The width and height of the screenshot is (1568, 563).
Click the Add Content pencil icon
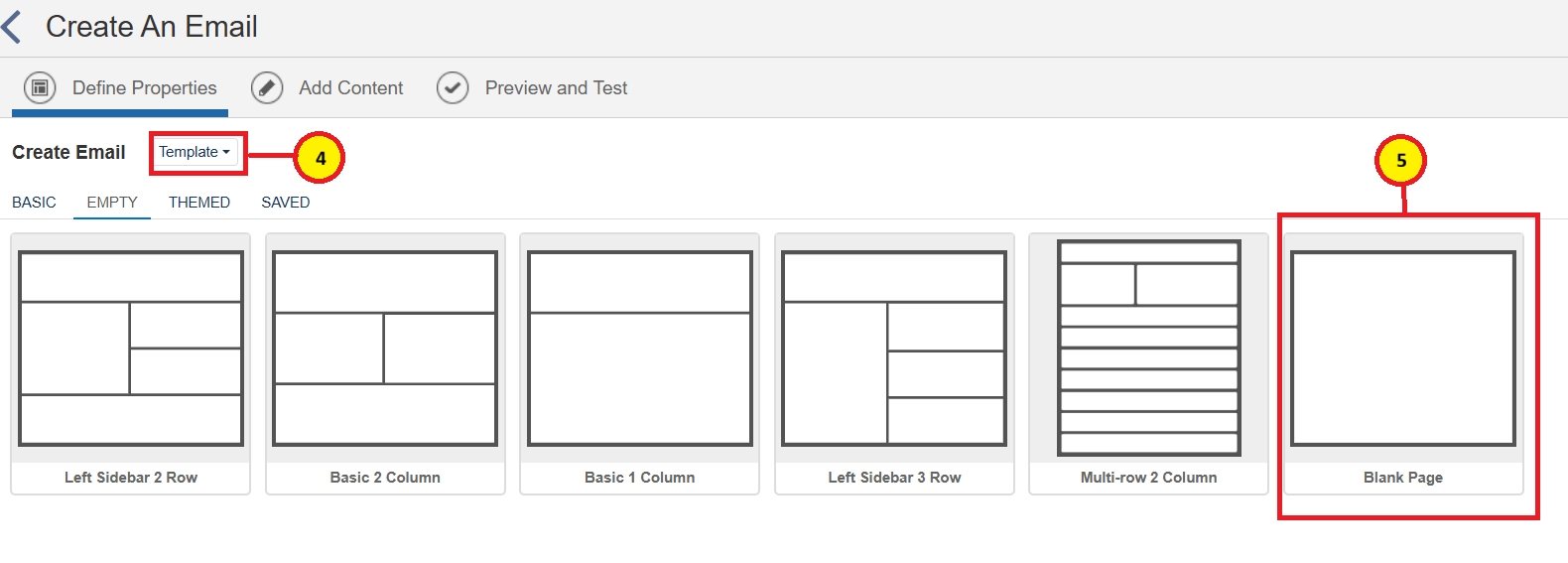267,88
